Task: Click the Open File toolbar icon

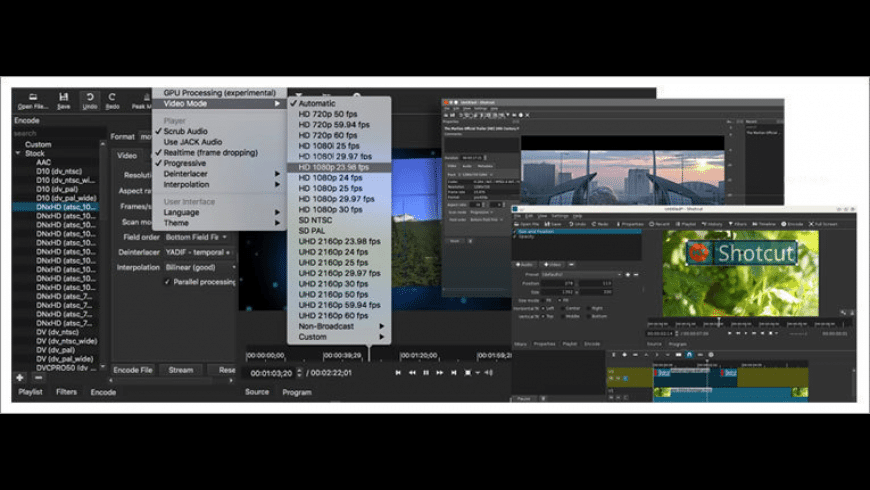Action: pos(32,99)
